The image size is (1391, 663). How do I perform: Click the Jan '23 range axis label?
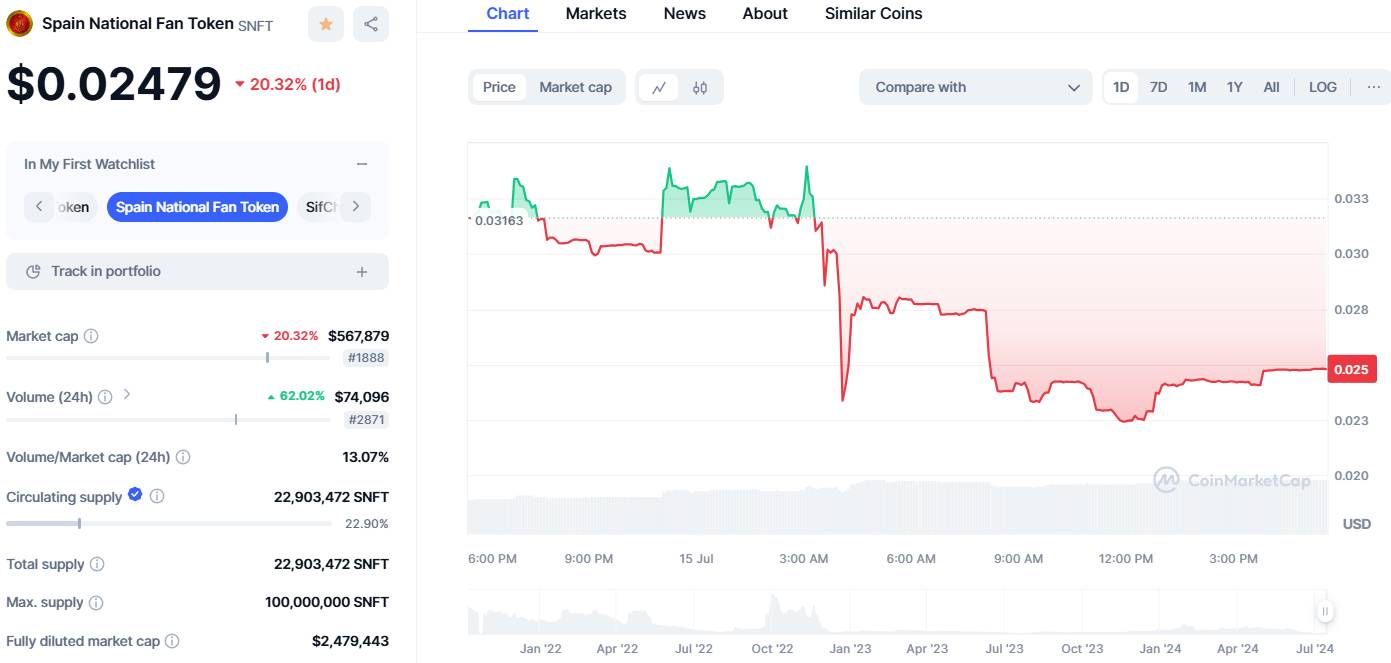[x=850, y=648]
